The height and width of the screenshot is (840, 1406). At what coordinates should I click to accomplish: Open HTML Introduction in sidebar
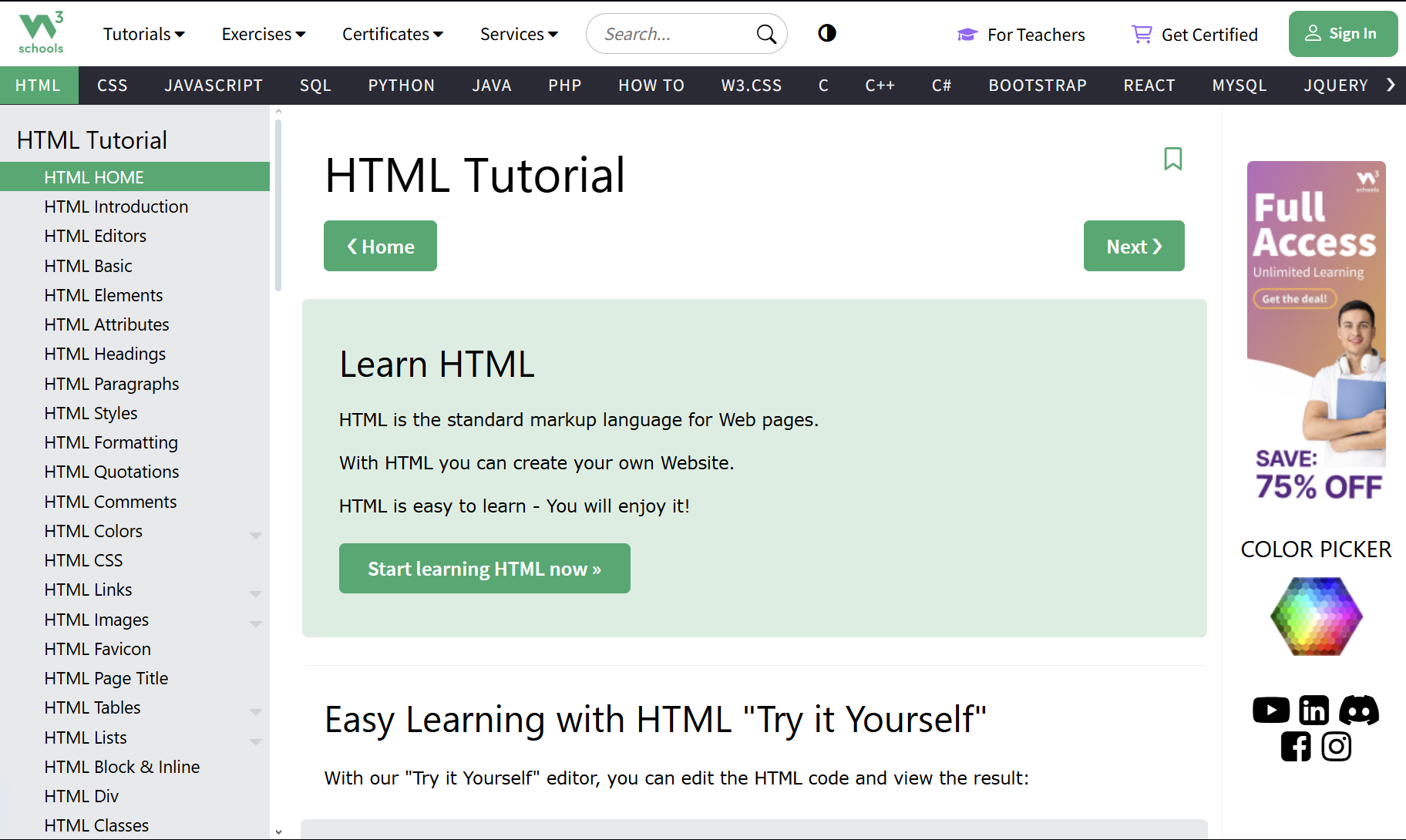click(x=116, y=207)
